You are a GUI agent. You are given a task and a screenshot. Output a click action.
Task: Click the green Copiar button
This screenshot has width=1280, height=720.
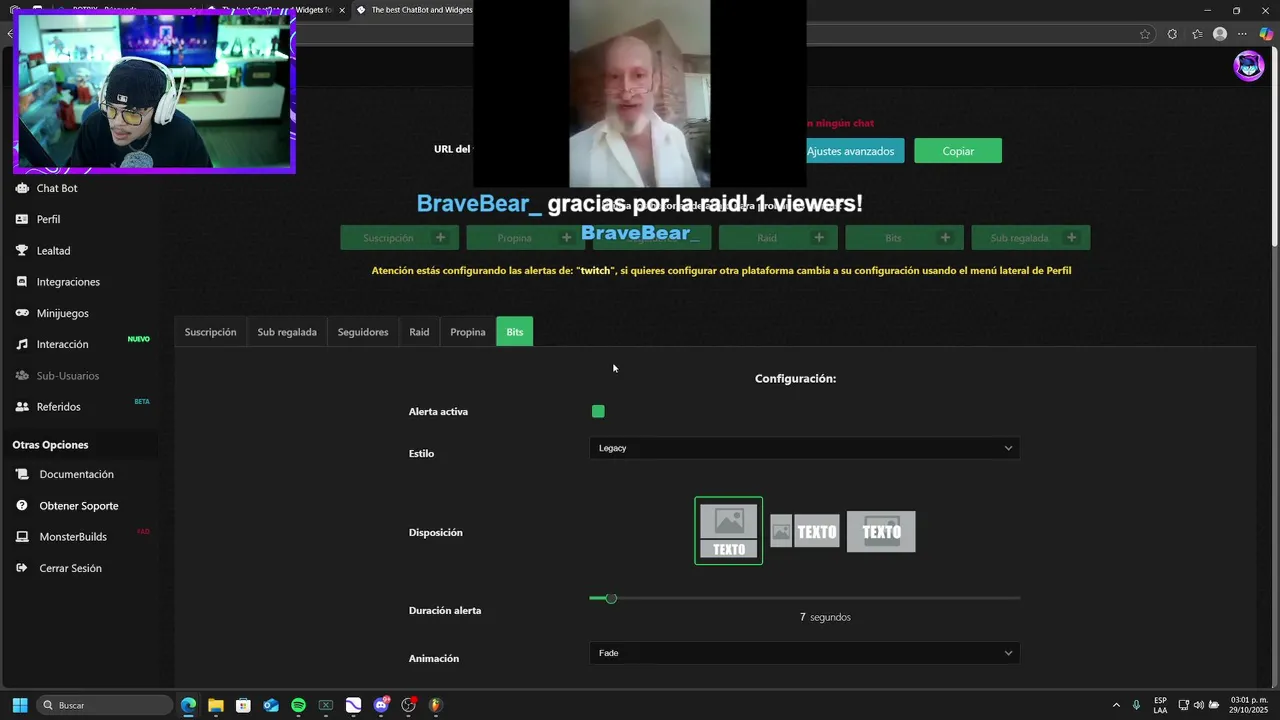tap(958, 151)
